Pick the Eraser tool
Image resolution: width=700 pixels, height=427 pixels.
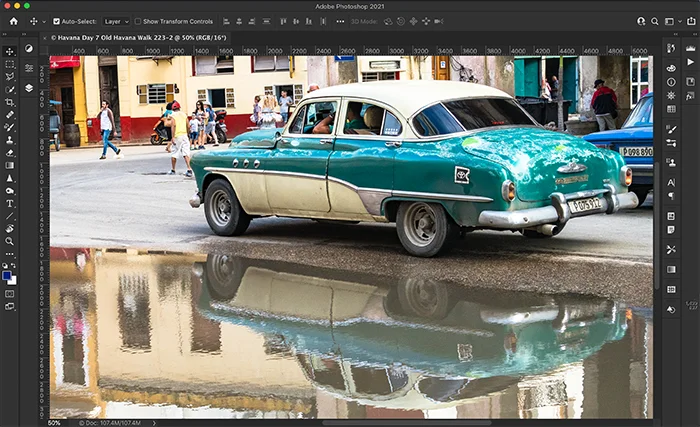[x=10, y=152]
